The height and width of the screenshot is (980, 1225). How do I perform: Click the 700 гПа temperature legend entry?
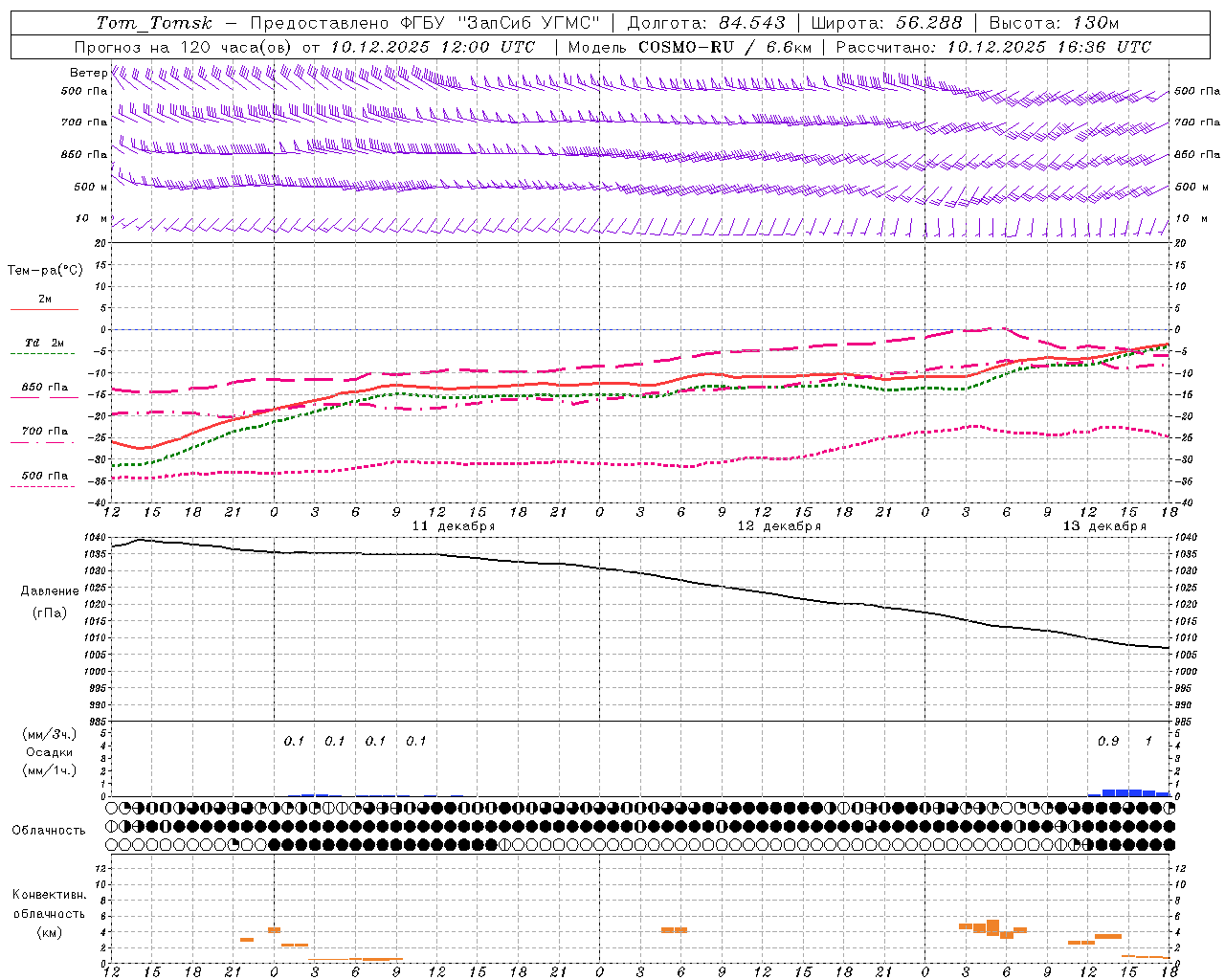[44, 435]
